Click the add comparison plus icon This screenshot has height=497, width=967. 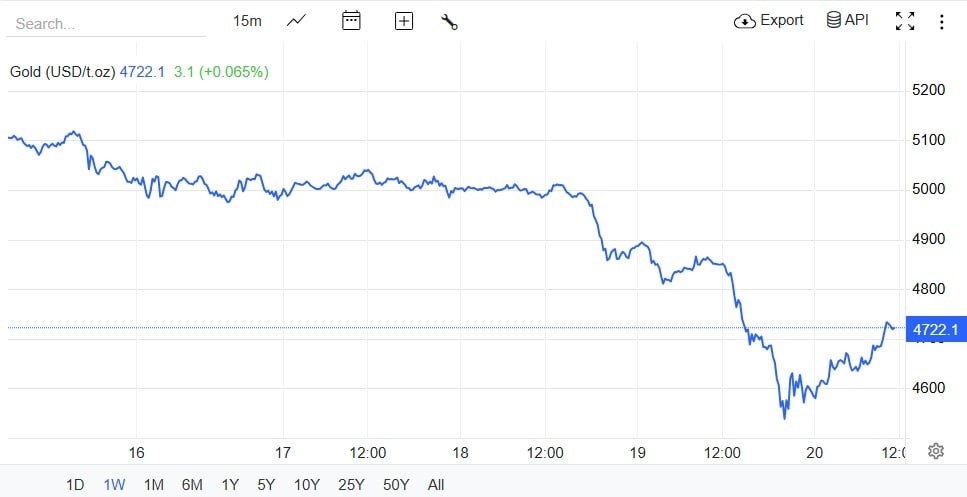pyautogui.click(x=404, y=21)
